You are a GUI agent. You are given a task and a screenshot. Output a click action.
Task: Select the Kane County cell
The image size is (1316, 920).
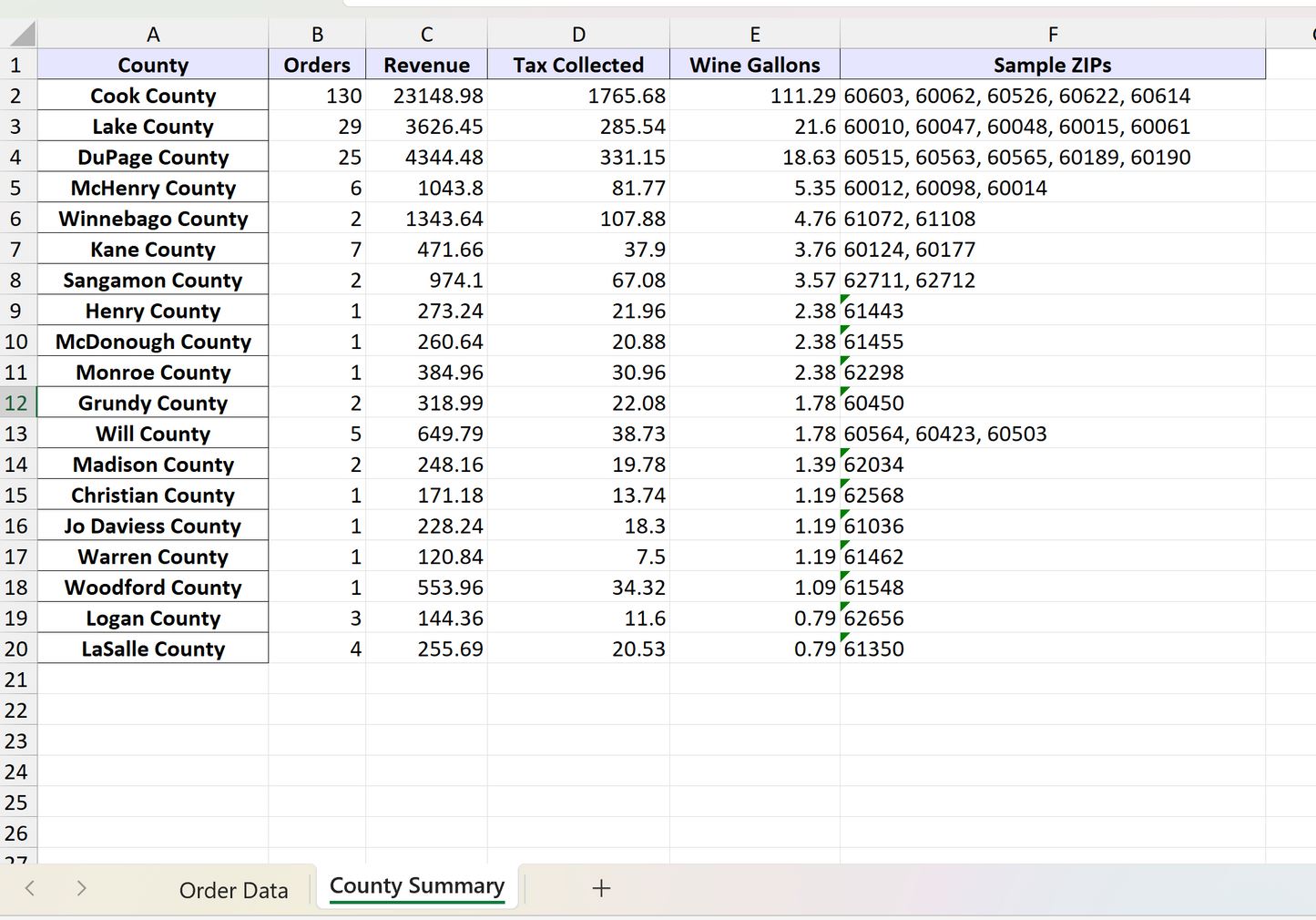tap(153, 250)
